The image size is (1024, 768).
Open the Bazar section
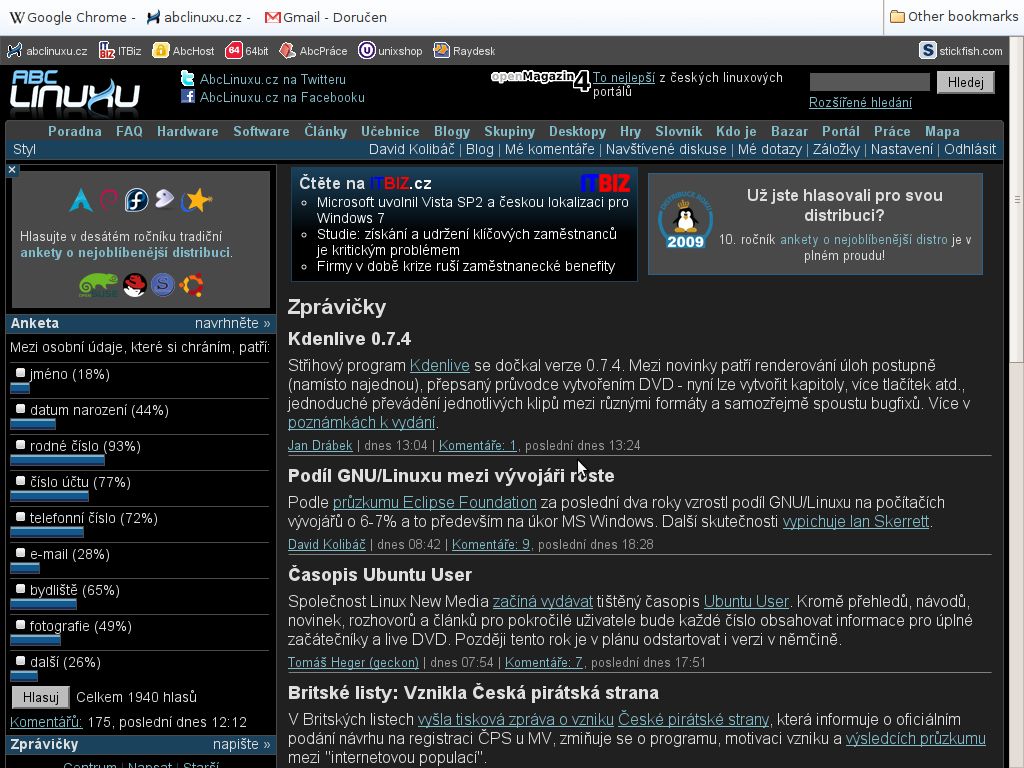tap(789, 131)
